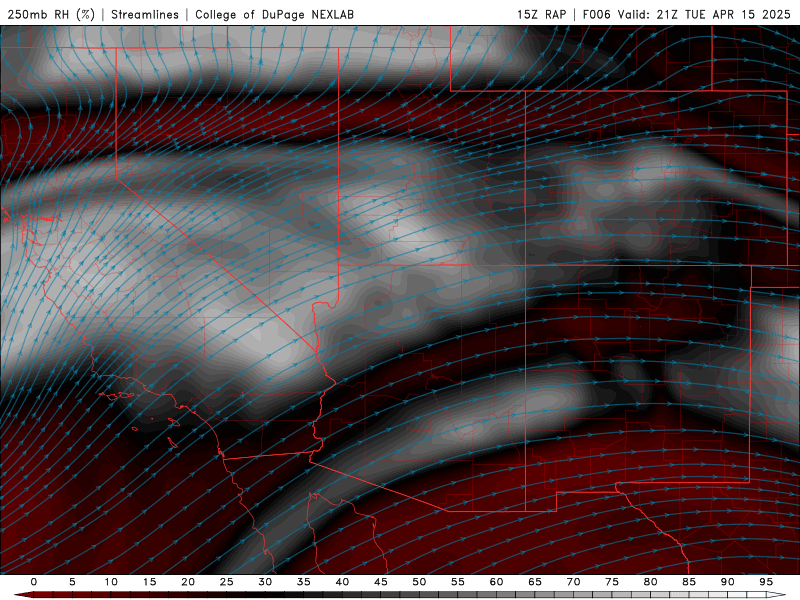The height and width of the screenshot is (600, 800).
Task: Pick the light gray swatch between 85 and 90
Action: [x=708, y=595]
